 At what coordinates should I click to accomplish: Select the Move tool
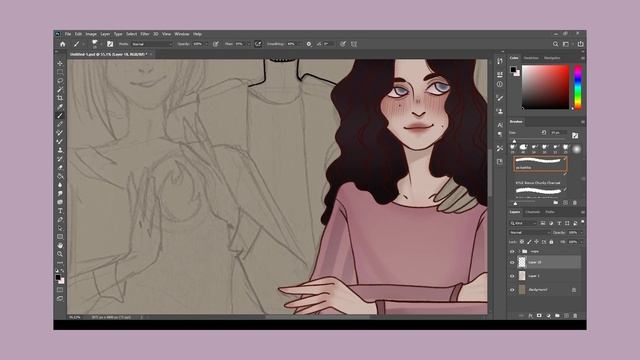60,63
